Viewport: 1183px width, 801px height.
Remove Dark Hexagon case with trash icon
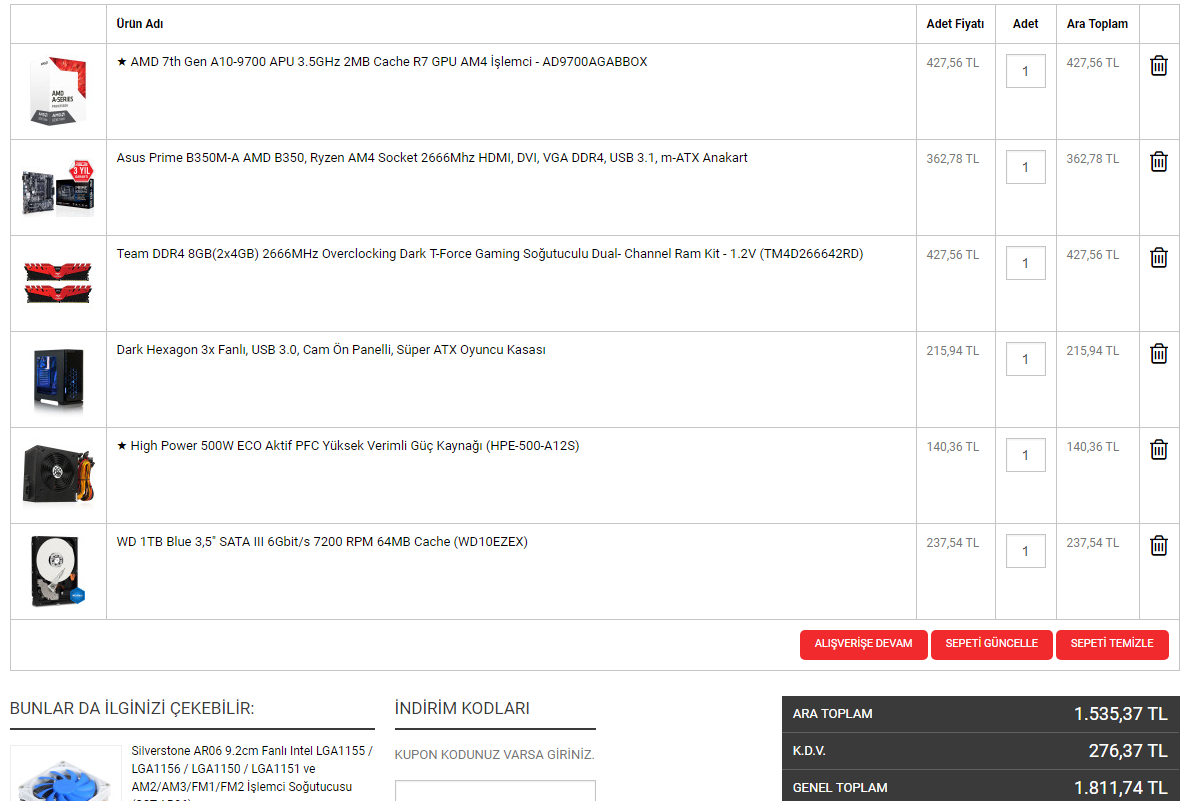[1159, 353]
